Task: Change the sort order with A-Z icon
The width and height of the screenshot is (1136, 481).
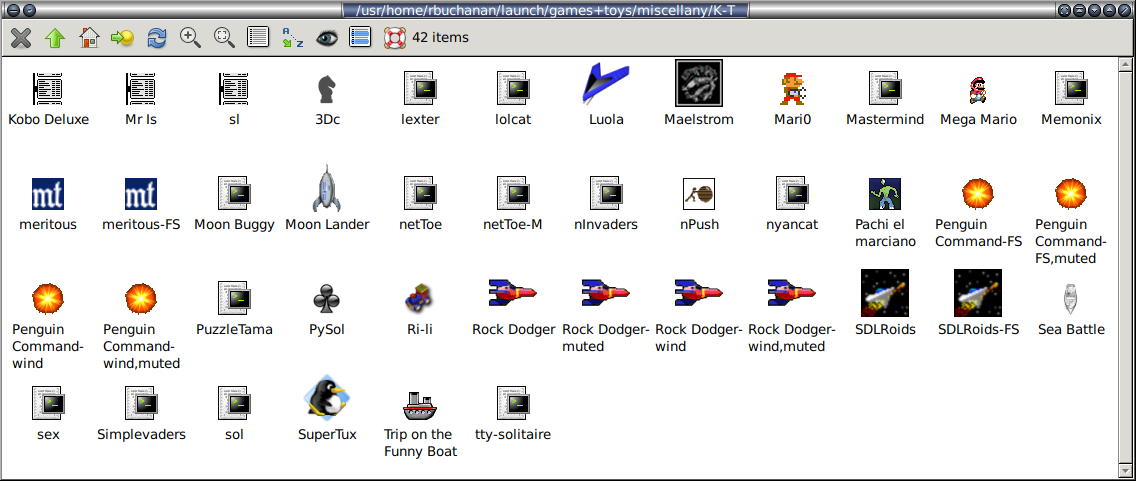Action: pos(292,37)
